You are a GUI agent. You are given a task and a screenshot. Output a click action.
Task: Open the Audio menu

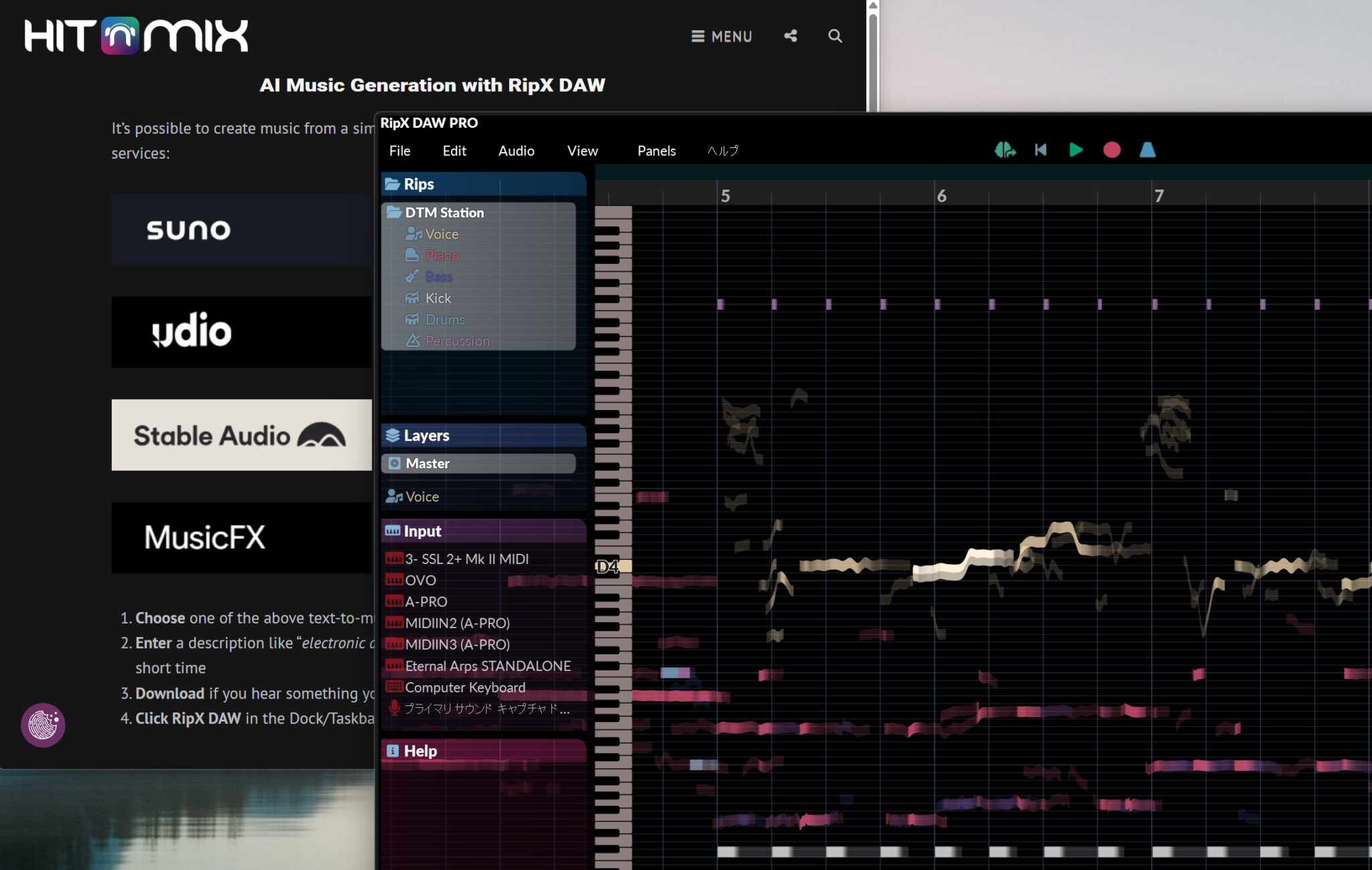516,151
